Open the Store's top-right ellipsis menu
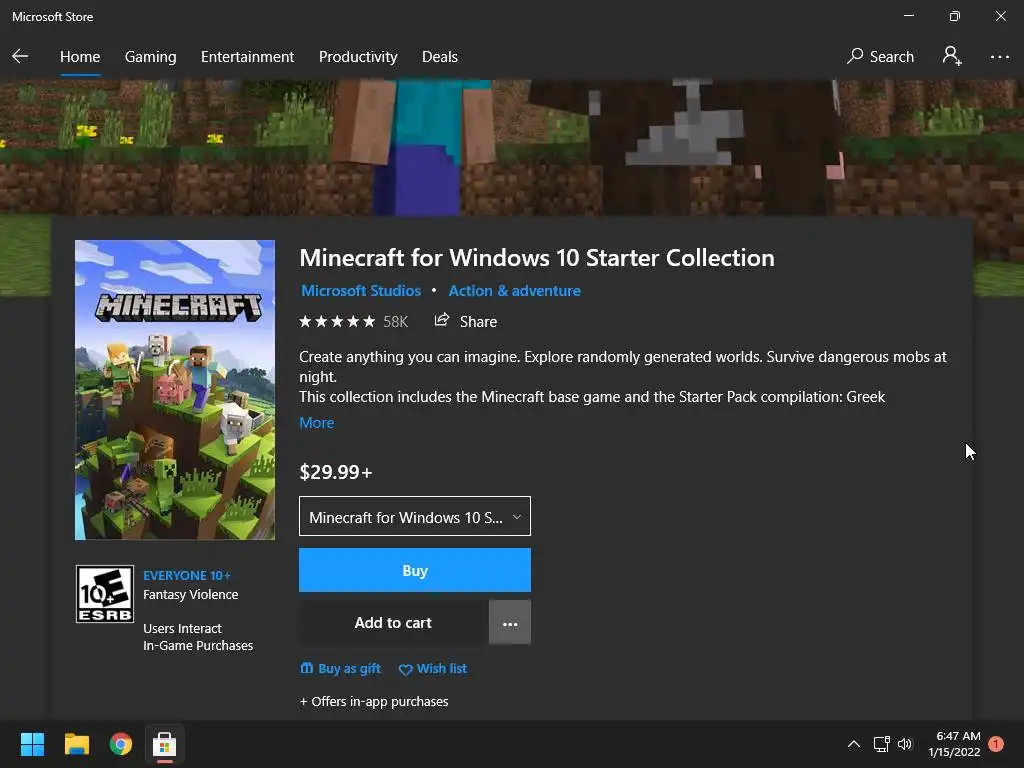 [x=999, y=57]
